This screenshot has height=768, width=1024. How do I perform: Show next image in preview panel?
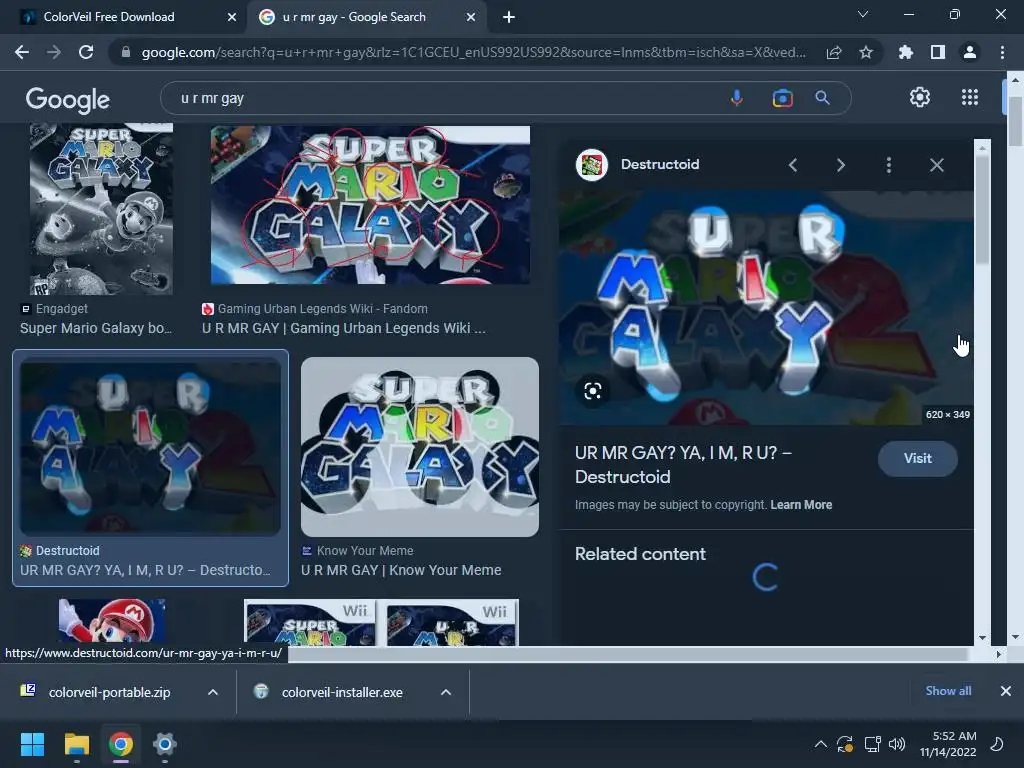(x=840, y=165)
